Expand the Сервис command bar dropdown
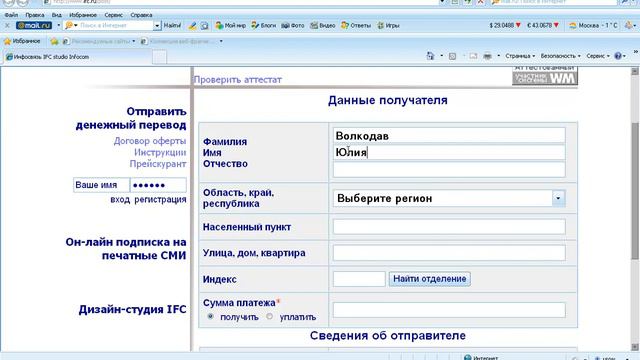This screenshot has height=360, width=640. coord(598,56)
